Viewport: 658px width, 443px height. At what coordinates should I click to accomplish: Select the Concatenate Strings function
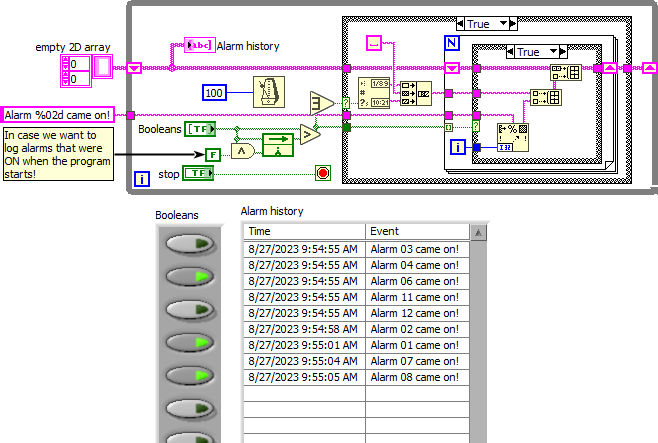tap(415, 93)
